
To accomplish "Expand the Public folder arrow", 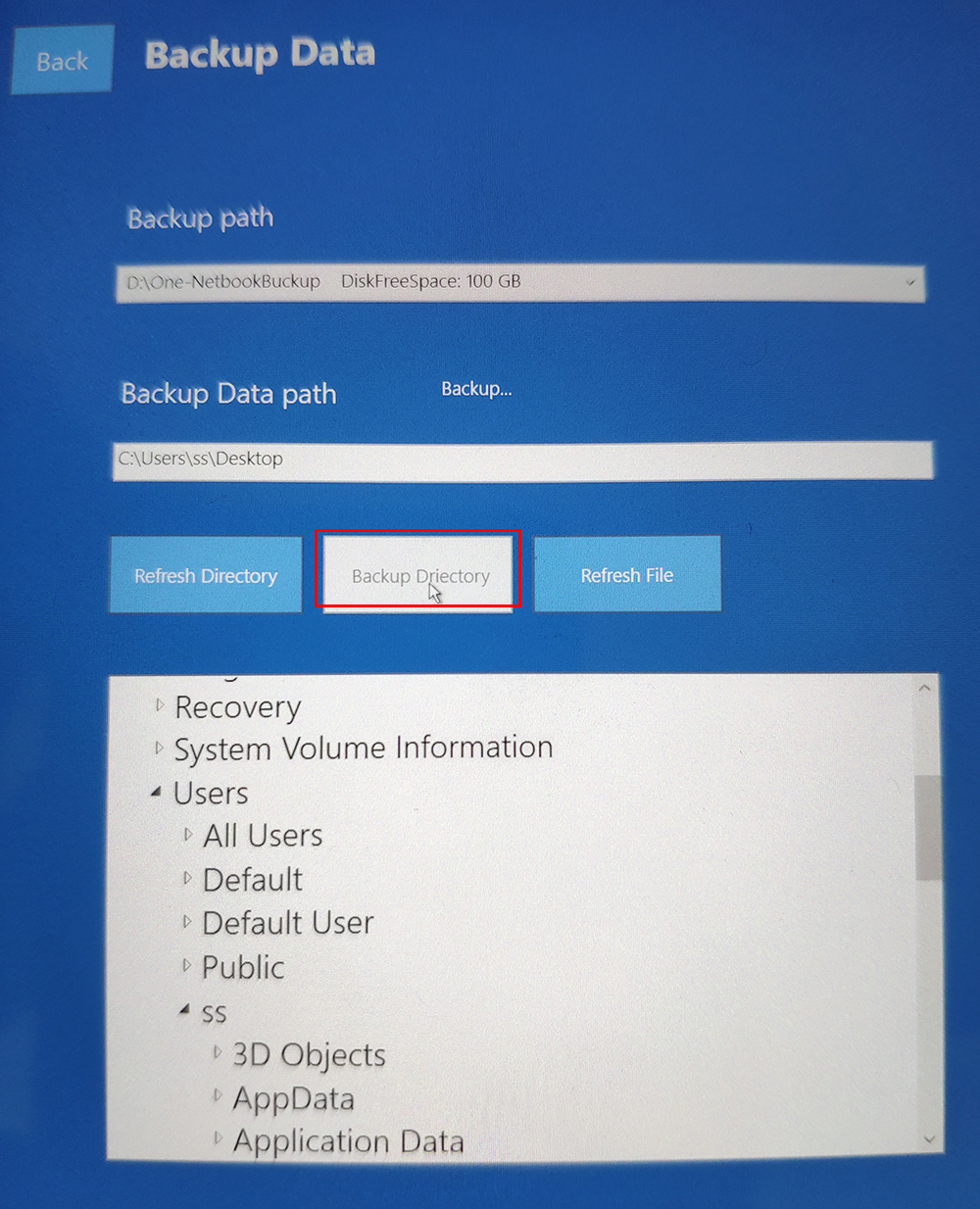I will [x=186, y=966].
